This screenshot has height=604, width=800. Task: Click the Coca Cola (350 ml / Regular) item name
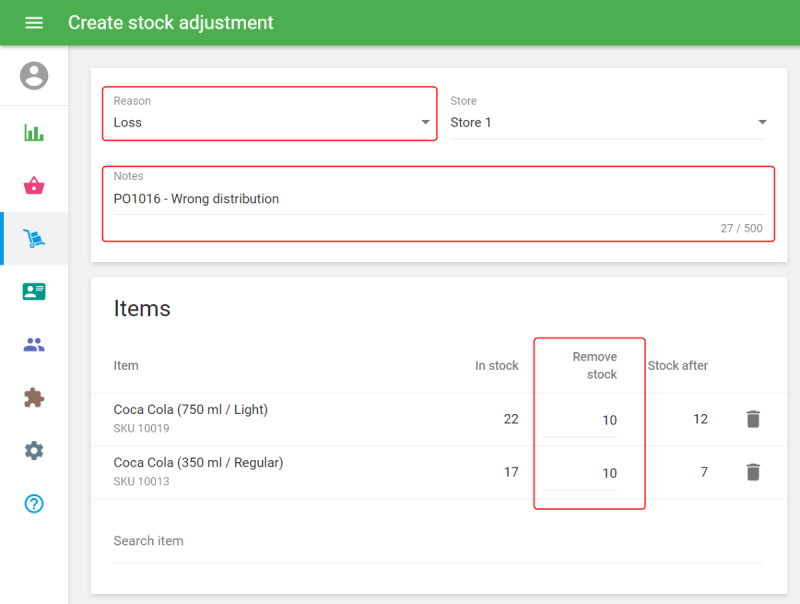198,463
